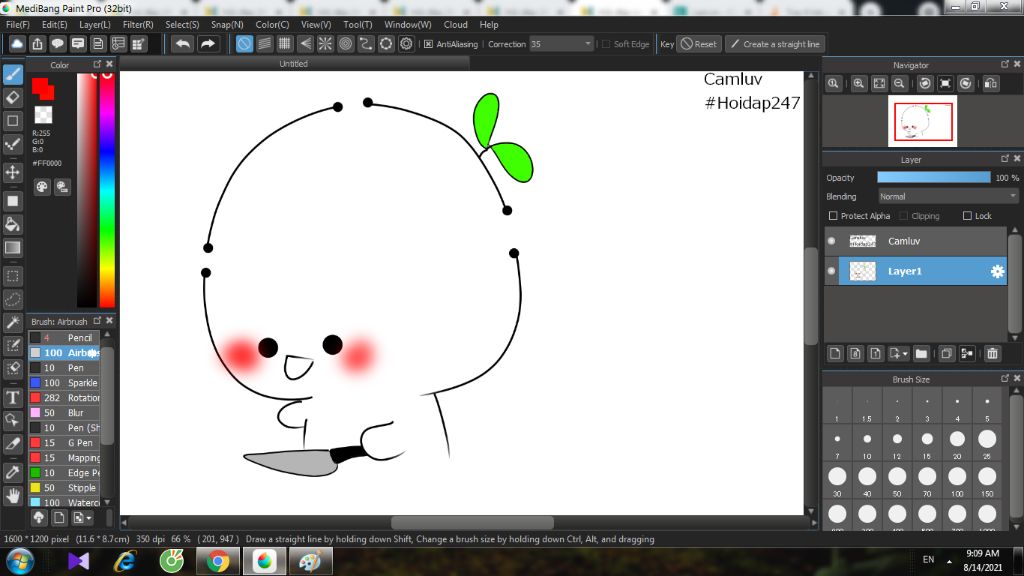
Task: Click the Navigator flip view icon
Action: coord(991,84)
